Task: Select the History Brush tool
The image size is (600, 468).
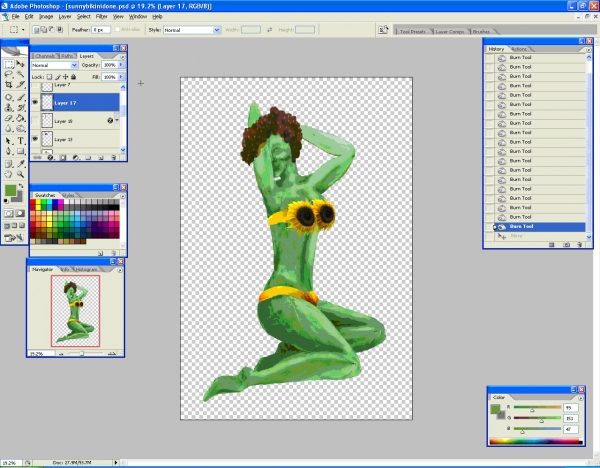Action: 21,108
